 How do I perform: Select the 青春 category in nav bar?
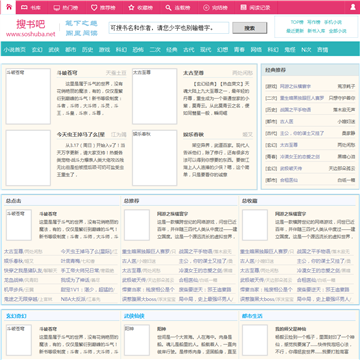tap(239, 50)
